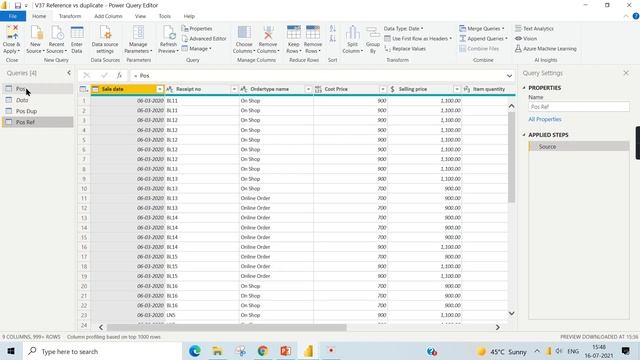Open the Help tab
Screen dimensions: 640x360
click(x=189, y=16)
